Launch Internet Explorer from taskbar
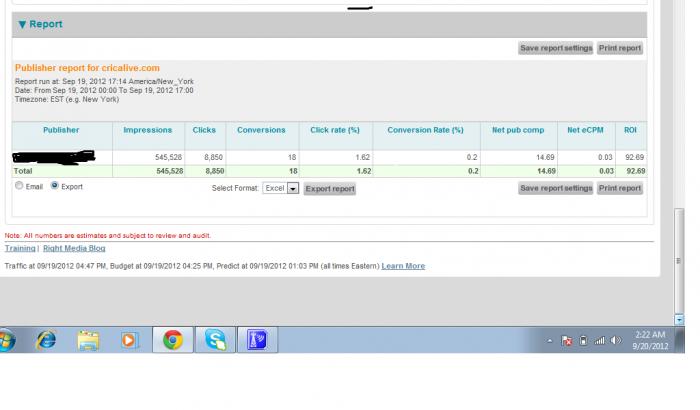 46,340
